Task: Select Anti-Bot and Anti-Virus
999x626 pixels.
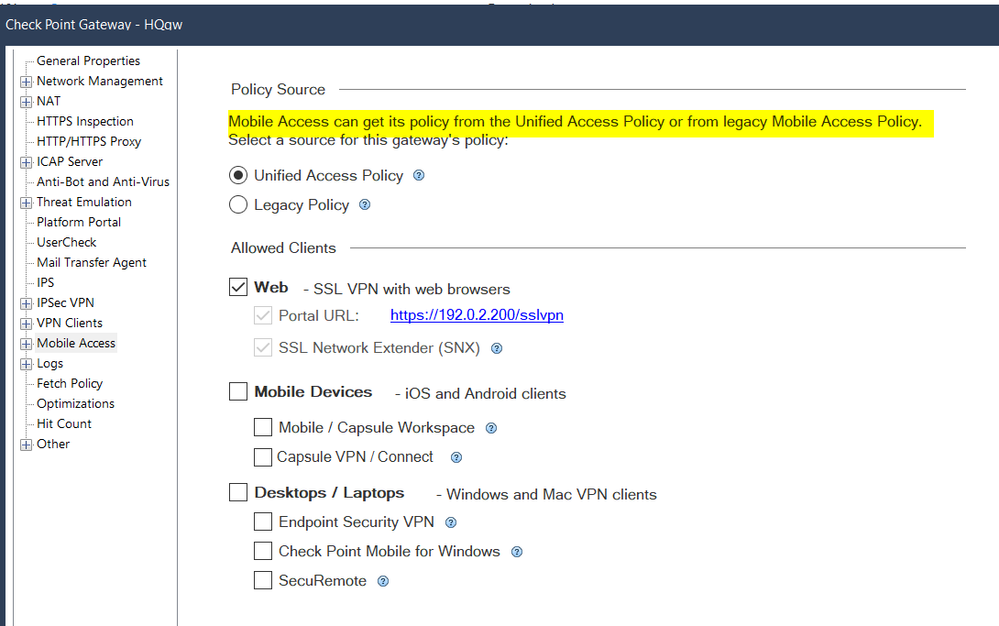Action: click(103, 181)
